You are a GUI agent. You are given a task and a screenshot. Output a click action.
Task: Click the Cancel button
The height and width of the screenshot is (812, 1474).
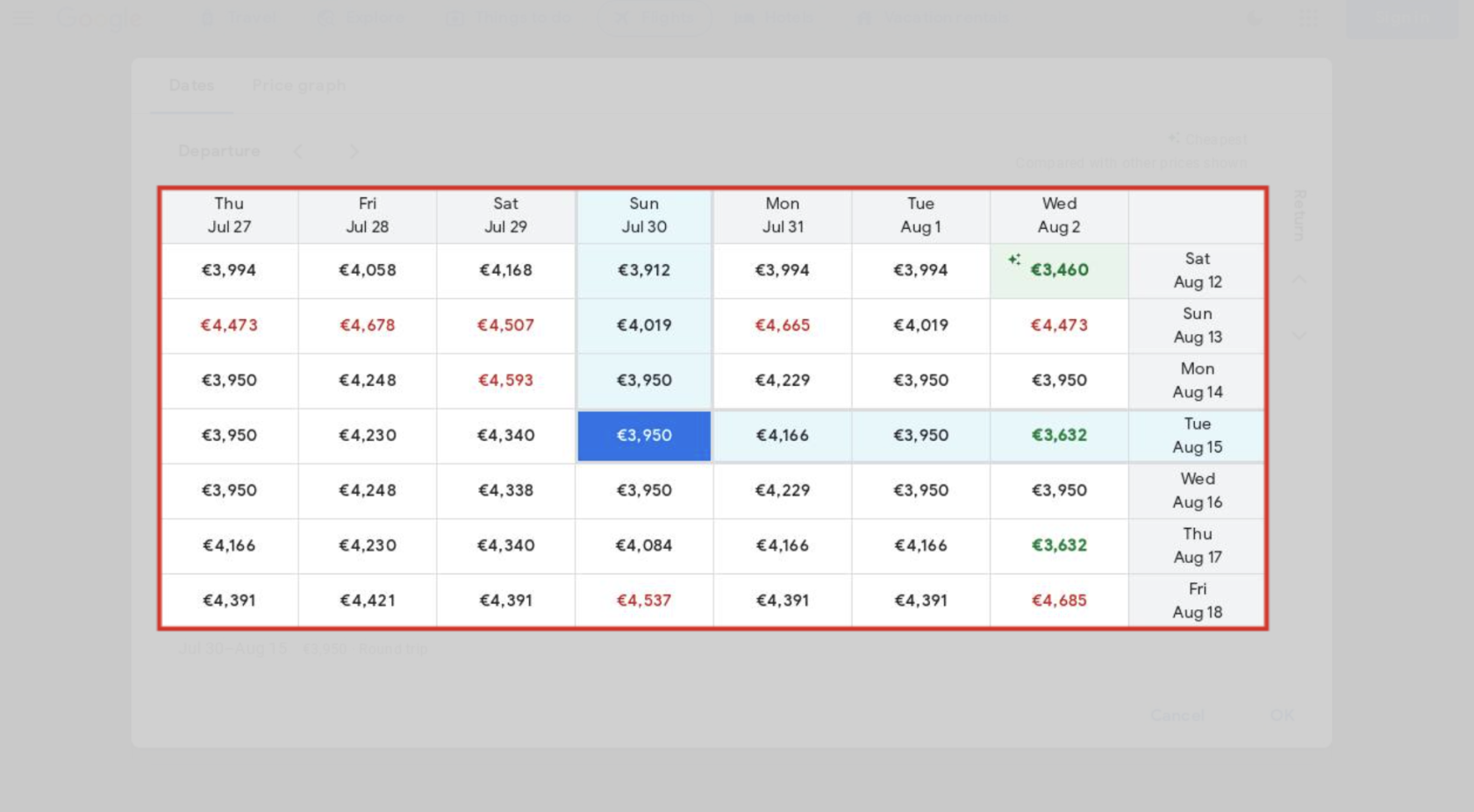[1177, 715]
